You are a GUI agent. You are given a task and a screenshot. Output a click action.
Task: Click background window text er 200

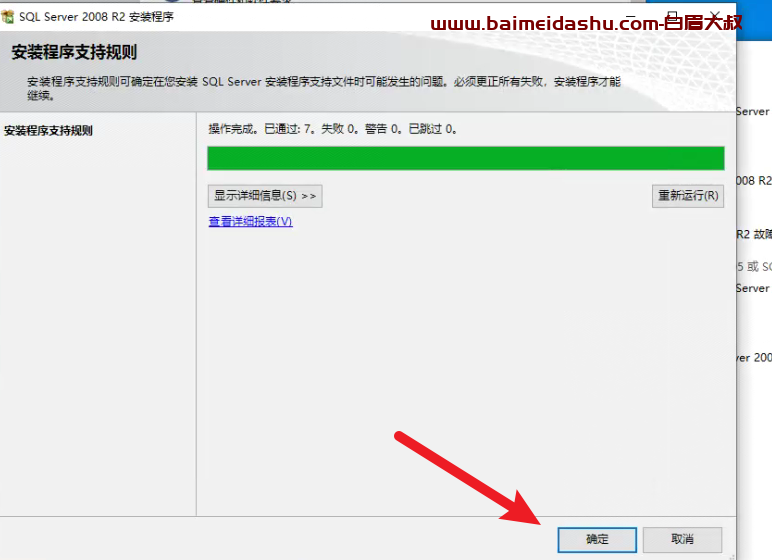tap(754, 358)
